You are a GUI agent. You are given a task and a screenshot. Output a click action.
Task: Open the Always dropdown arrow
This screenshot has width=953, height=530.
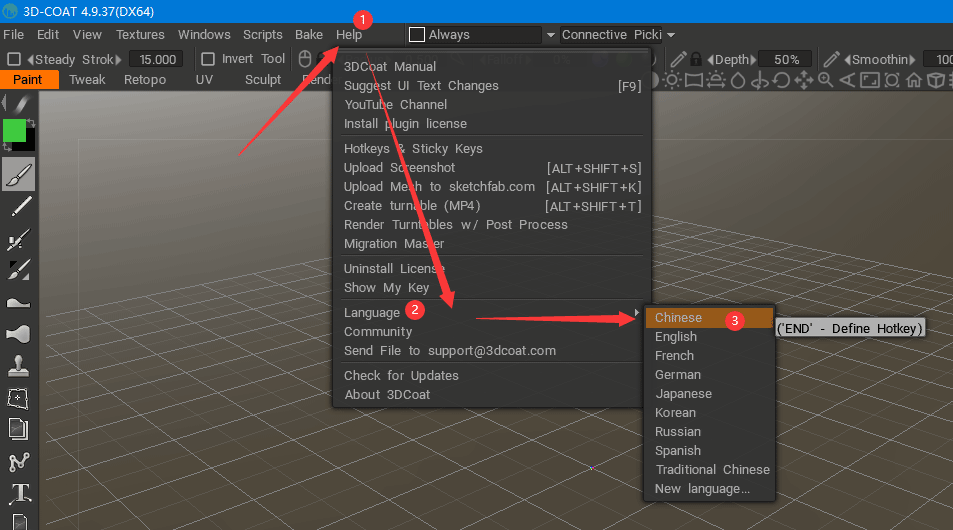(551, 35)
